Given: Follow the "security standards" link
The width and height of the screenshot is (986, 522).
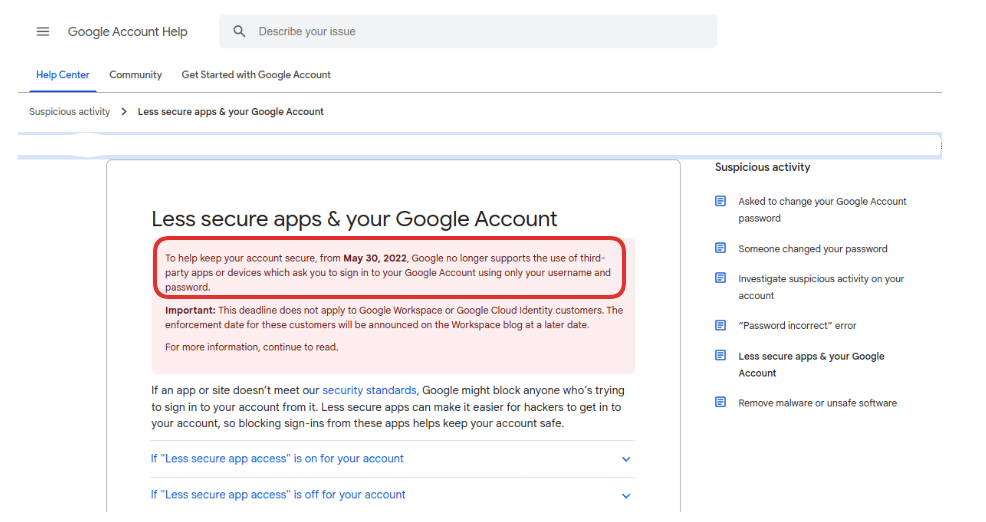Looking at the screenshot, I should (368, 391).
